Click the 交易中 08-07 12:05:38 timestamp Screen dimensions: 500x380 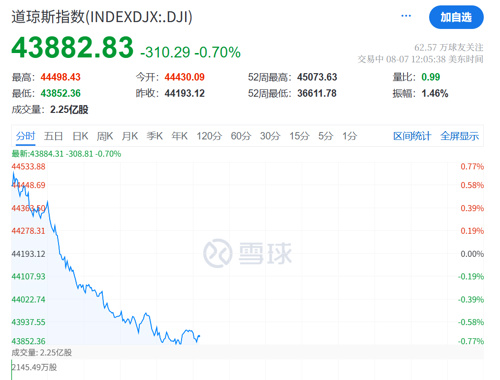coord(420,59)
